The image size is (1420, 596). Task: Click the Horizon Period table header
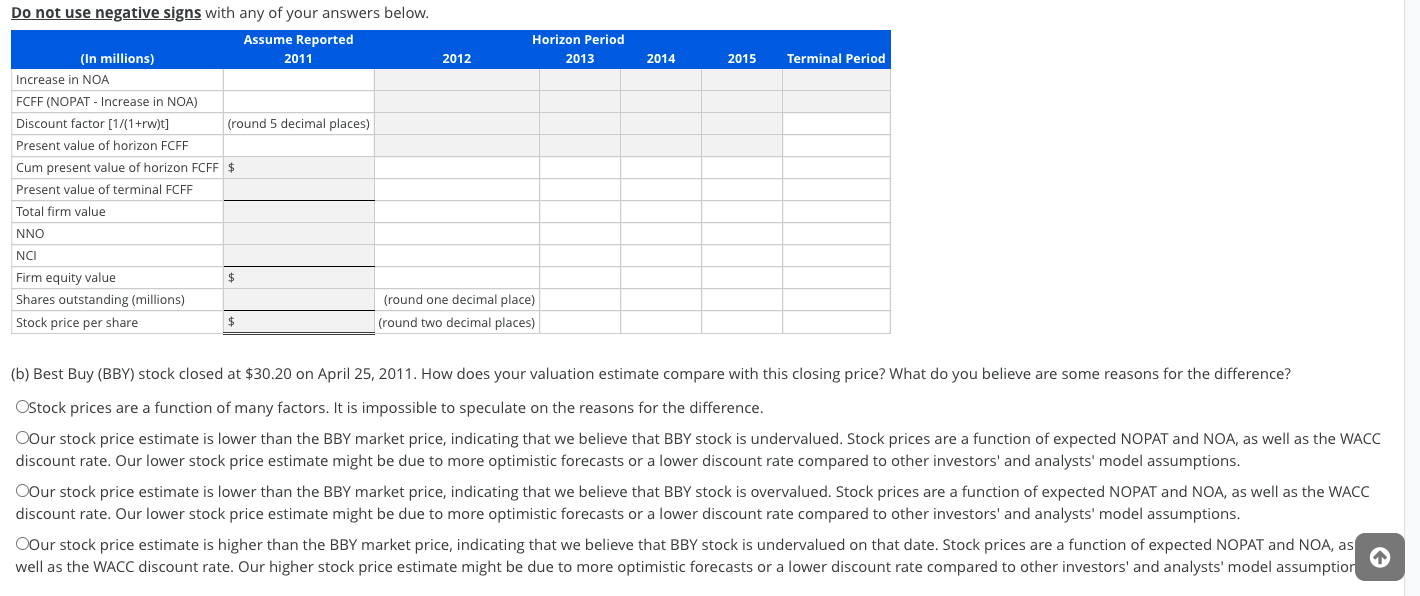point(579,39)
